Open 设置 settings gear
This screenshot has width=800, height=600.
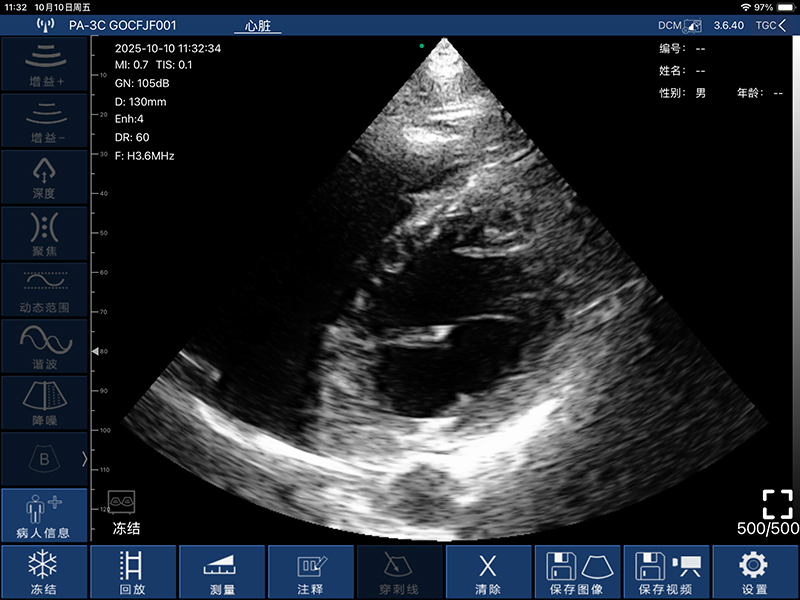tap(754, 572)
